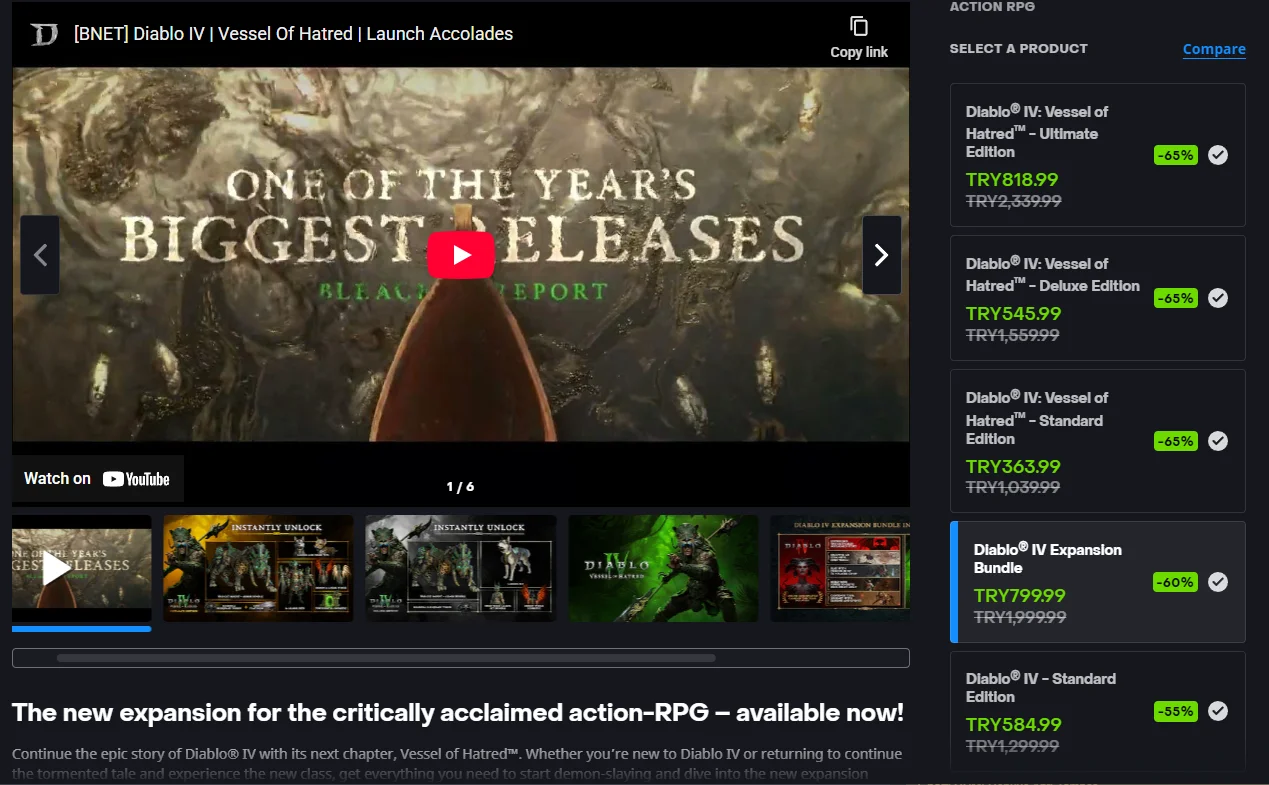
Task: Open the video title Launch Accolades link
Action: coord(293,34)
